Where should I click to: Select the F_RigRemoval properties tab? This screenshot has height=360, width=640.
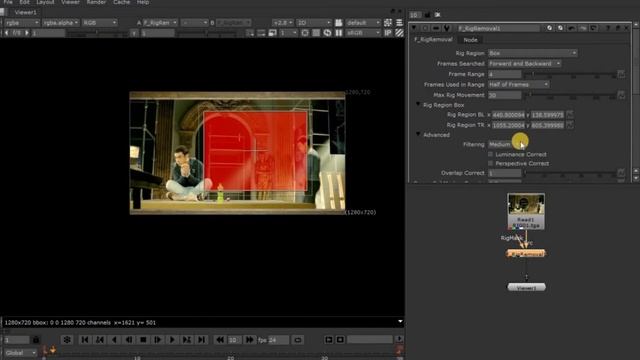pos(433,40)
